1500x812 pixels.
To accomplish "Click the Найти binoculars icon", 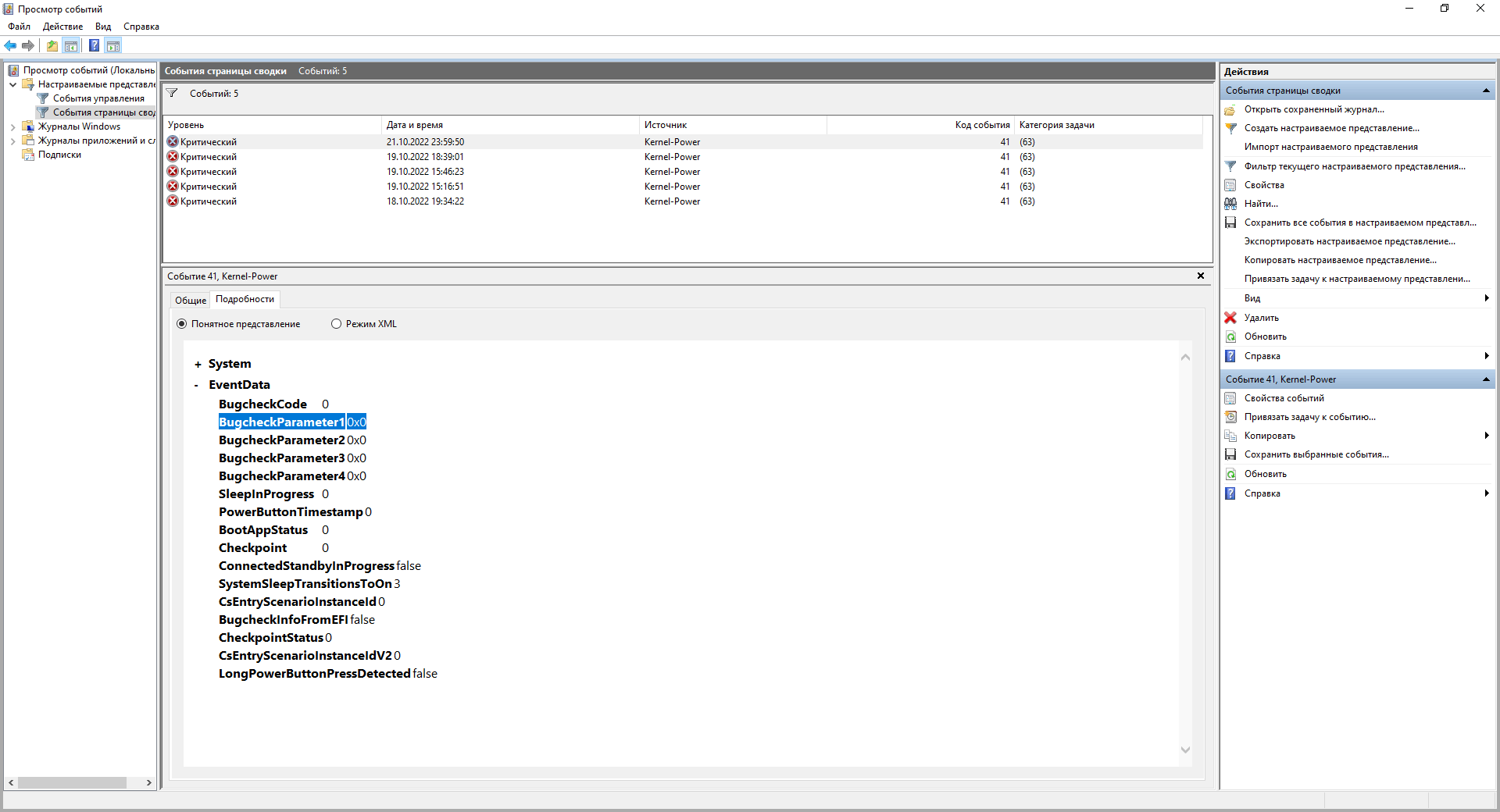I will click(1230, 204).
